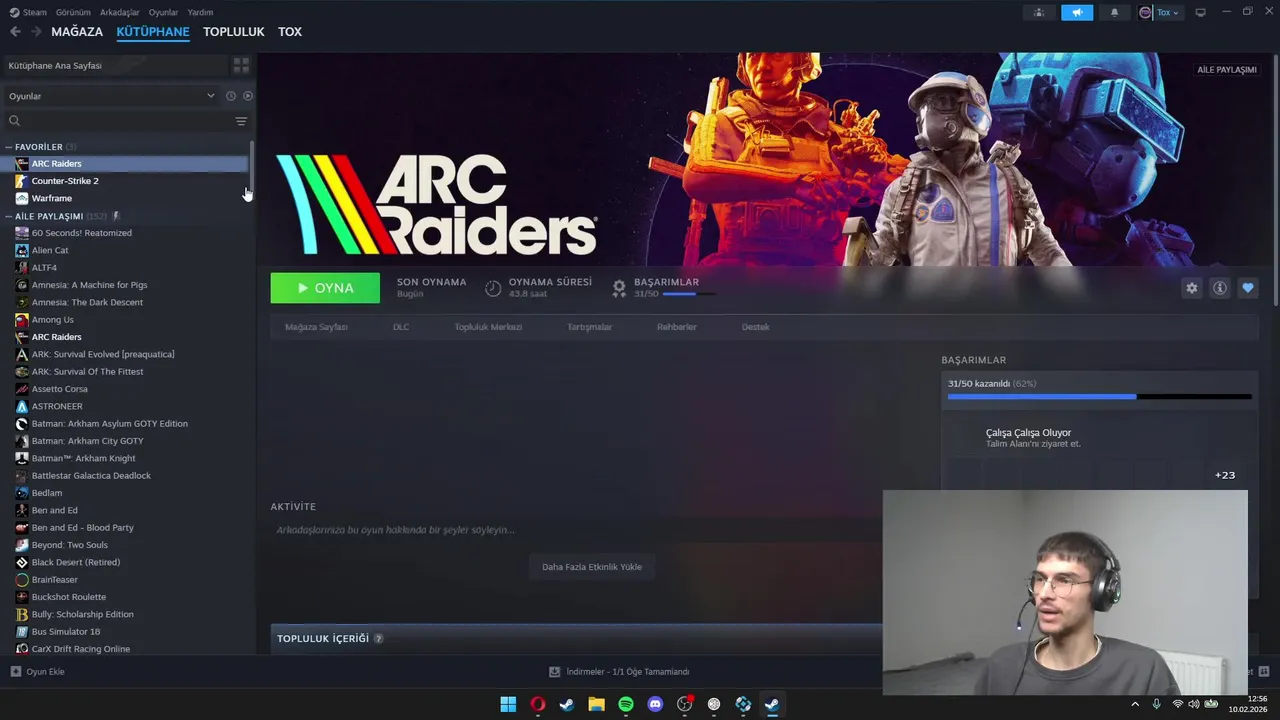Show +23 more achievements
1280x720 pixels.
click(1224, 475)
